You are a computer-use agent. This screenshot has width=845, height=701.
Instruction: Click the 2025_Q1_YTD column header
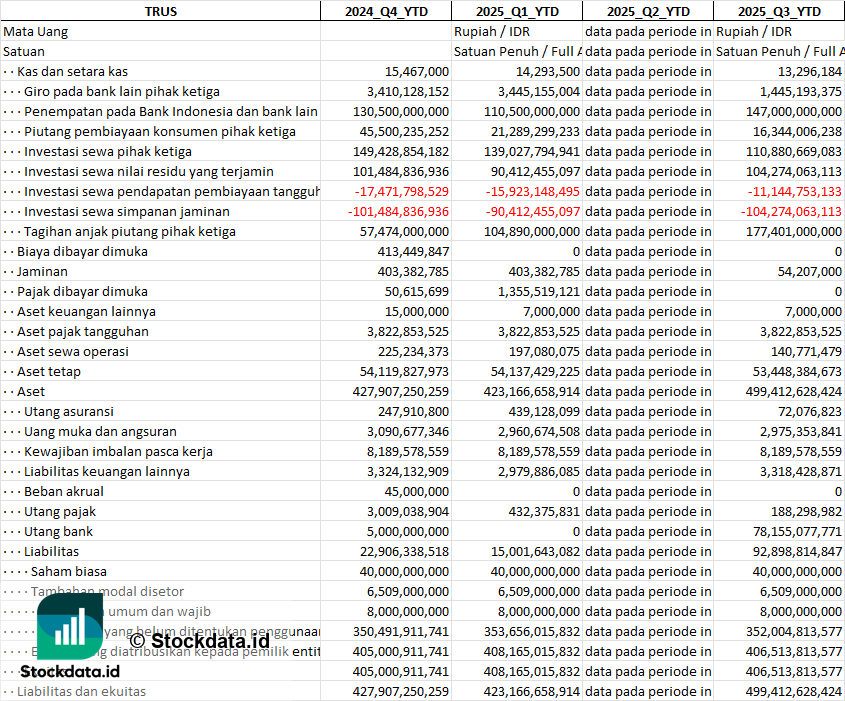click(516, 11)
